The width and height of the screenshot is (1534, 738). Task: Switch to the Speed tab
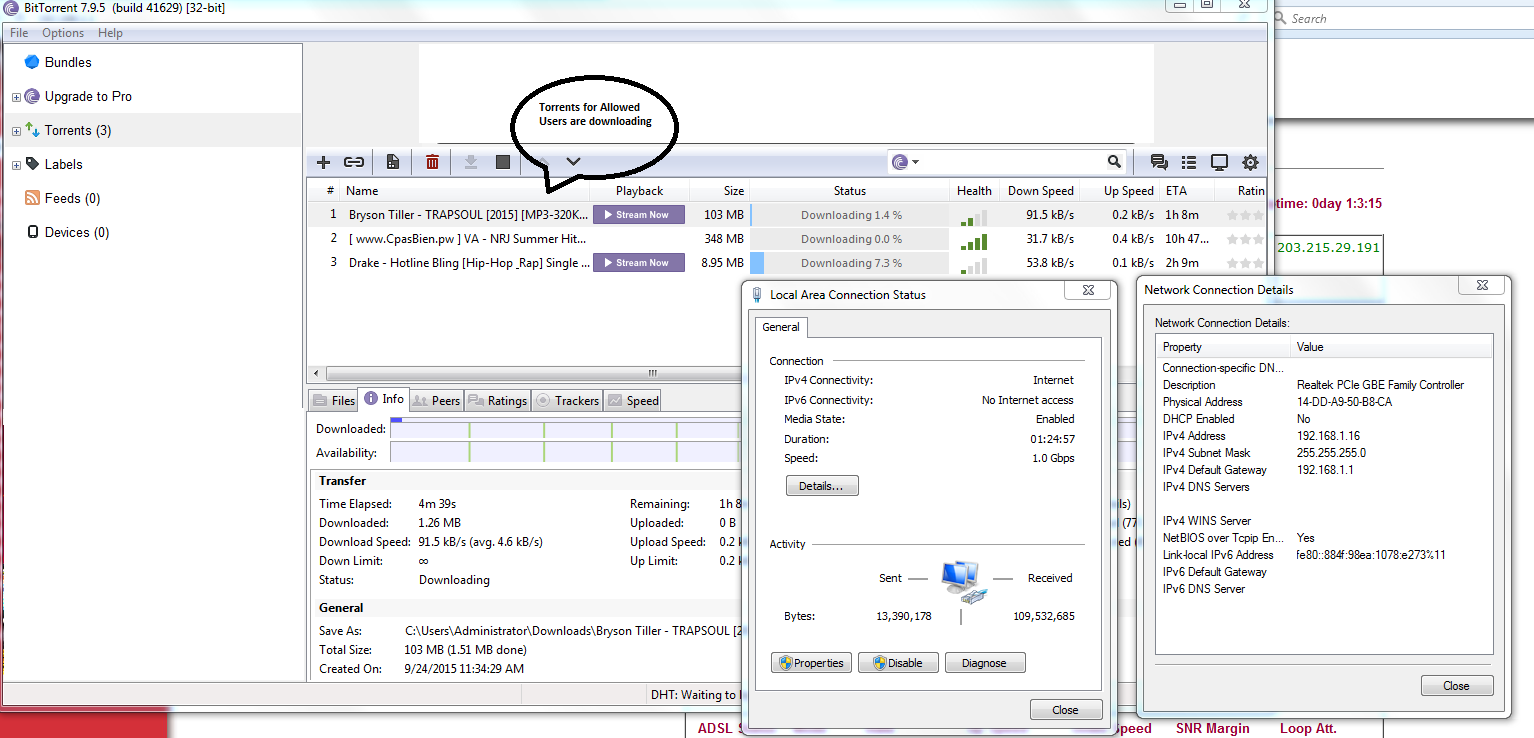[633, 400]
